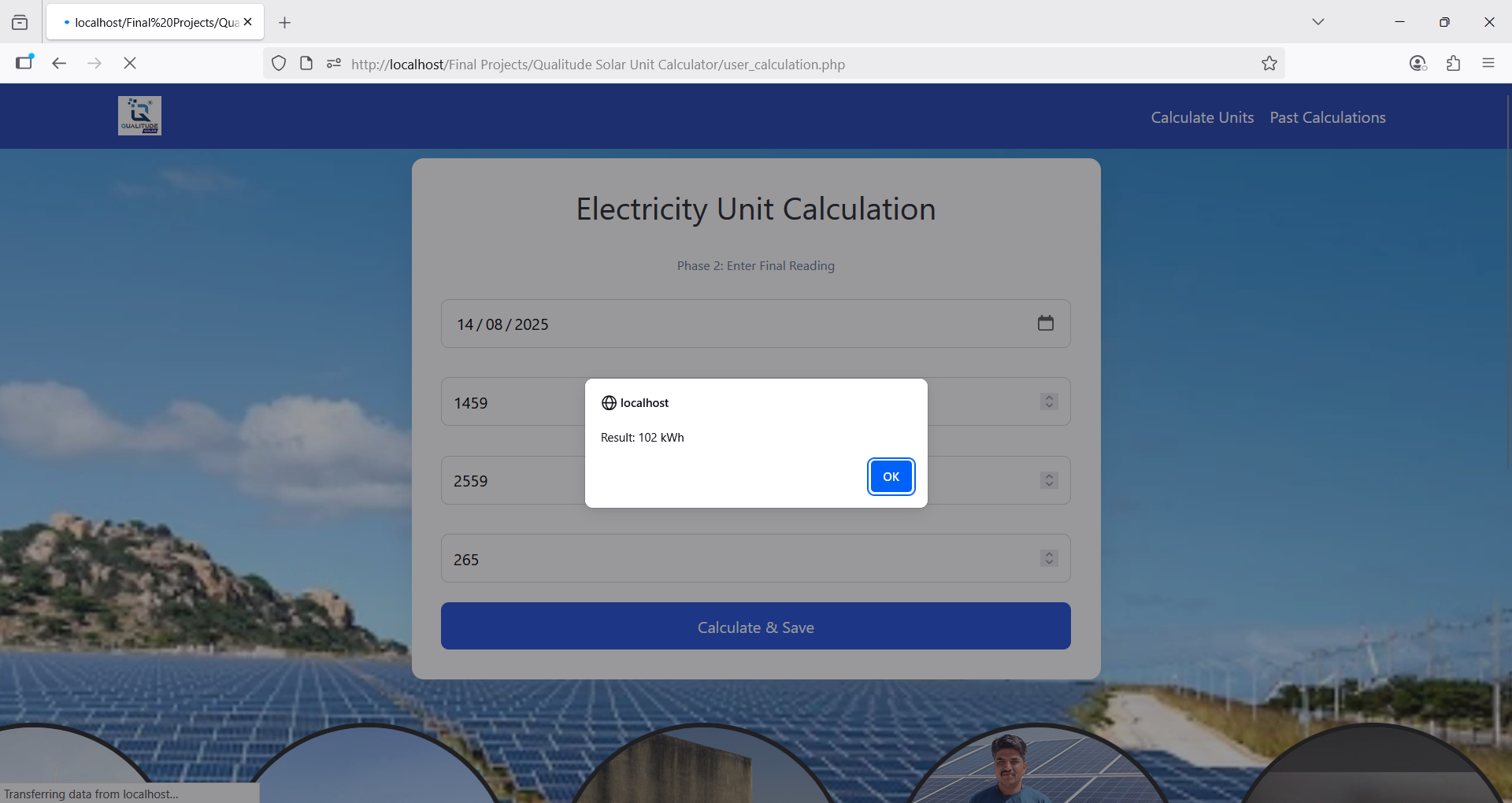Click the 14/08/2025 date field
This screenshot has width=1512, height=803.
pyautogui.click(x=709, y=324)
